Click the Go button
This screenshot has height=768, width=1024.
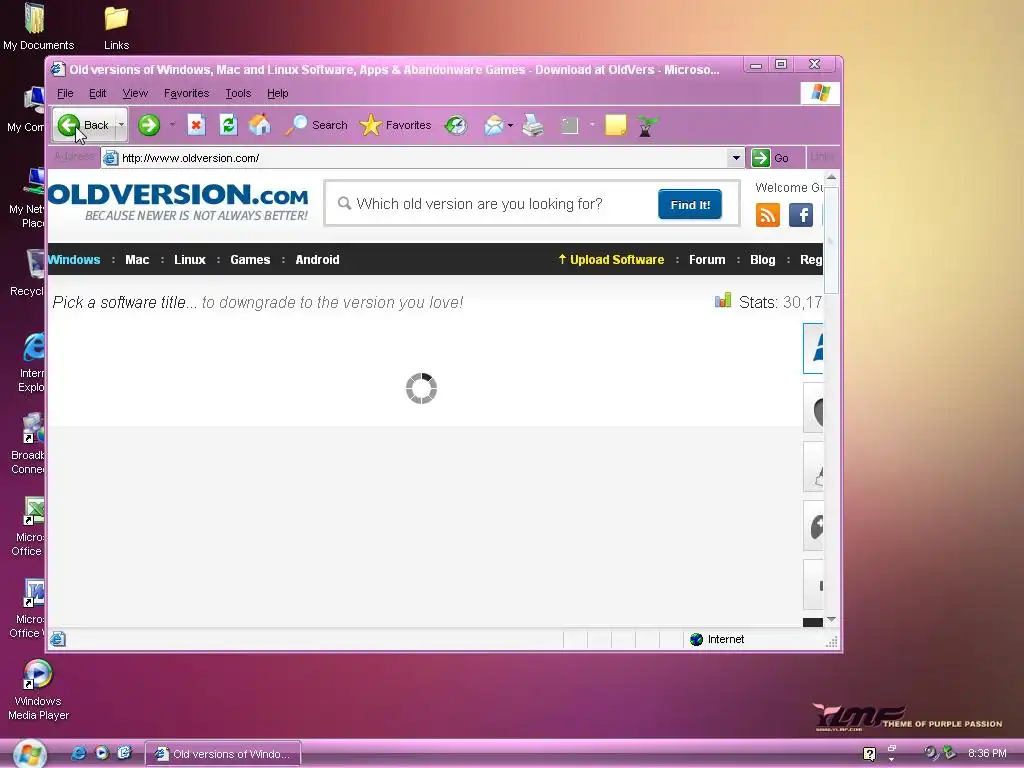(770, 158)
